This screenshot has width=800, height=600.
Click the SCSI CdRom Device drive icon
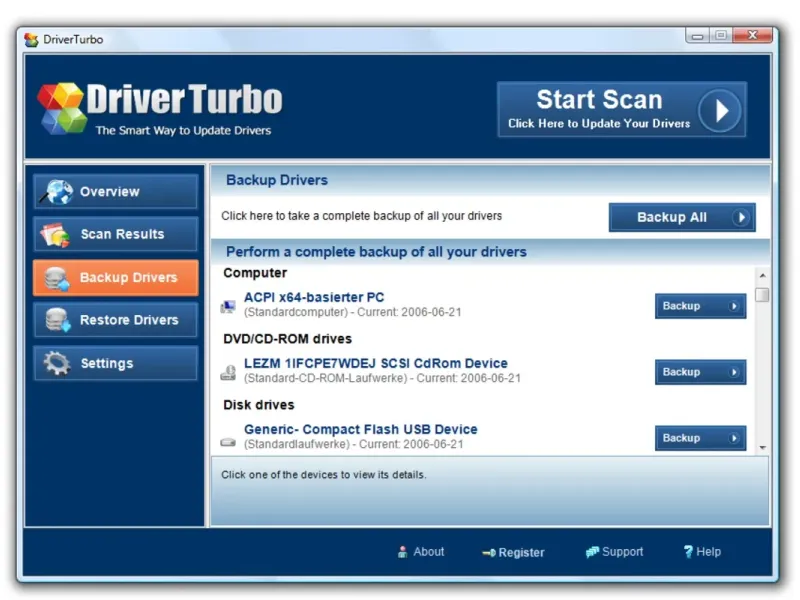[x=228, y=372]
